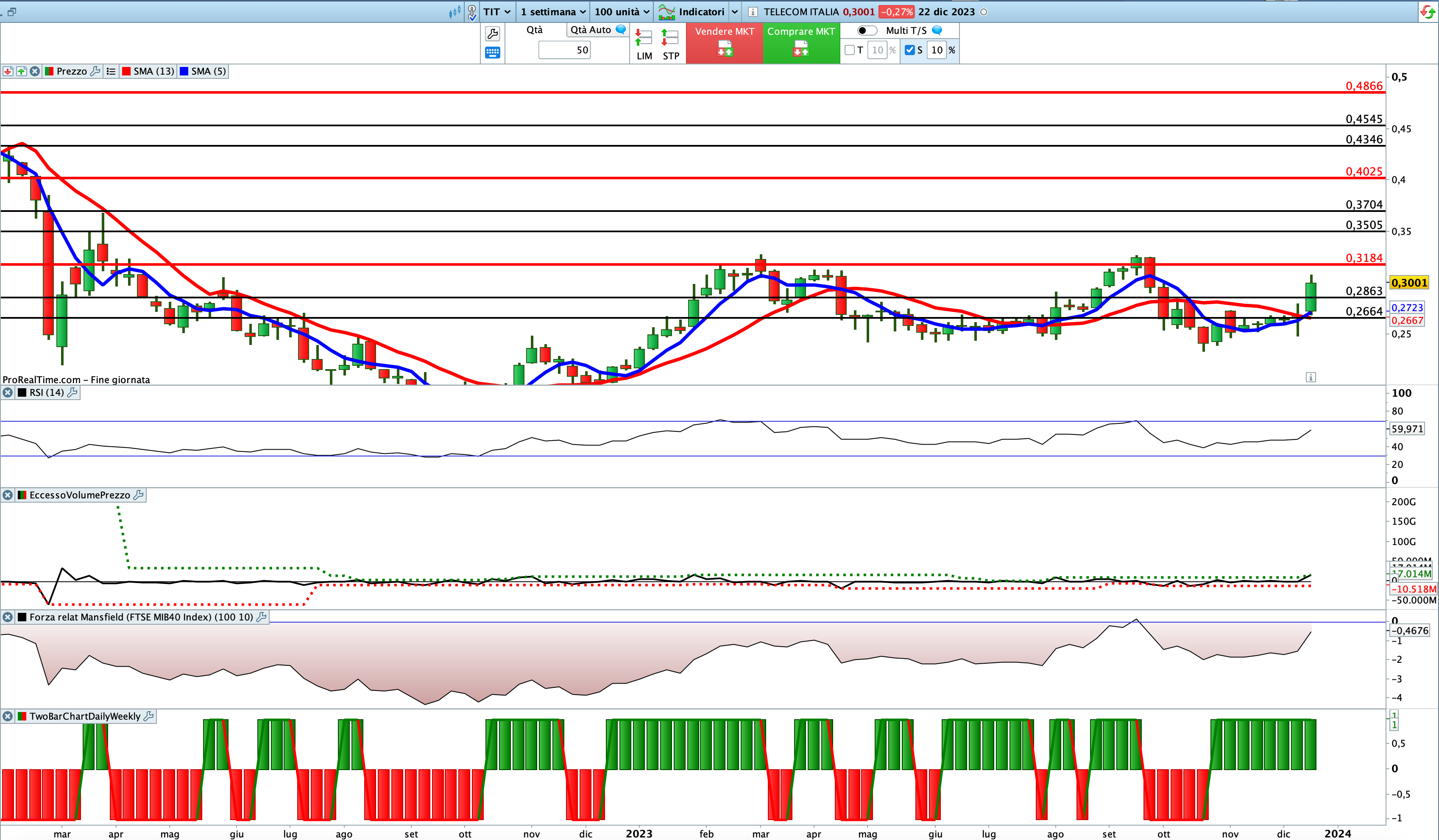The height and width of the screenshot is (840, 1439).
Task: Click the blue SMA (5) color swatch
Action: pos(184,71)
